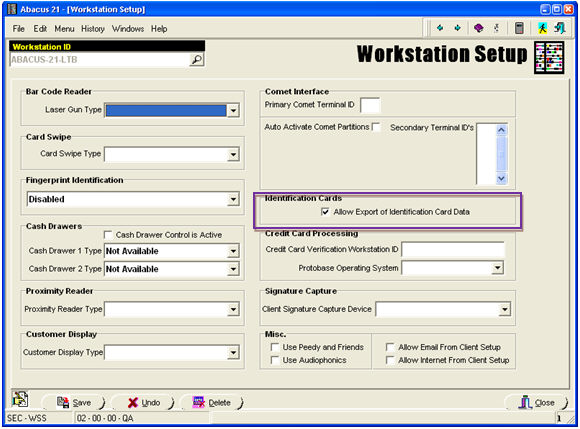The height and width of the screenshot is (429, 580).
Task: Expand Client Signature Capture Device dropdown
Action: click(505, 309)
